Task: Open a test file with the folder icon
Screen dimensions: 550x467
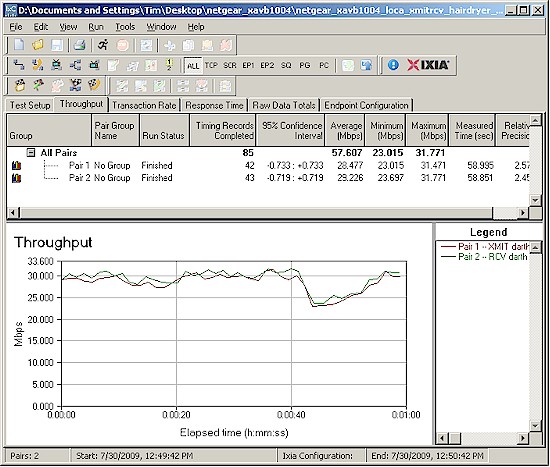Action: tap(38, 45)
